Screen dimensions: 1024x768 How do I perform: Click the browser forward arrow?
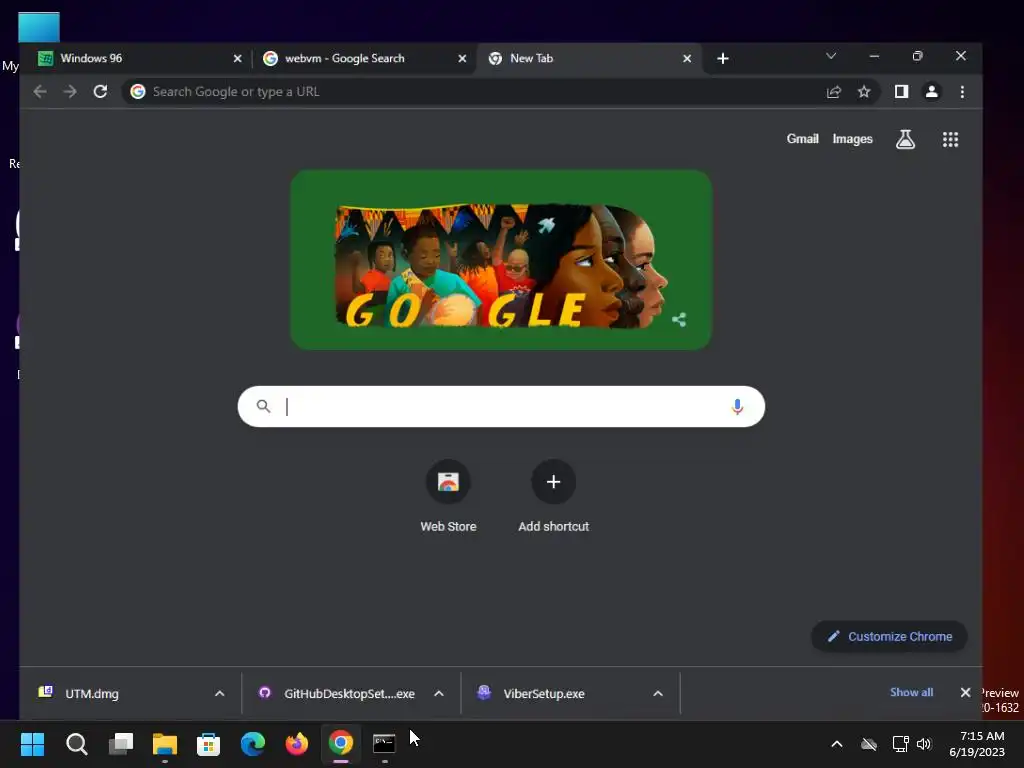pyautogui.click(x=70, y=91)
